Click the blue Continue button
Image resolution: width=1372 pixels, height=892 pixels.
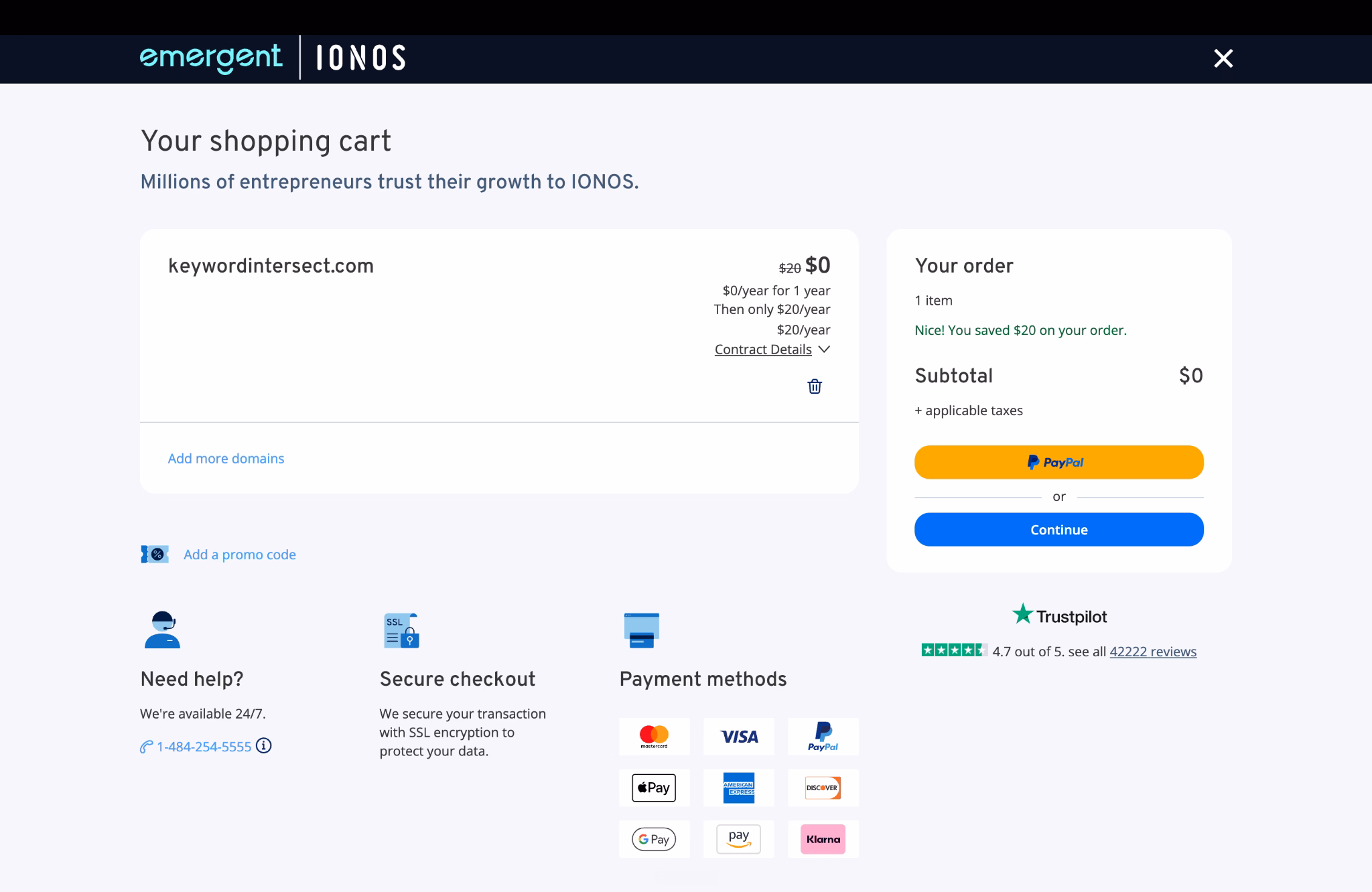click(1058, 530)
